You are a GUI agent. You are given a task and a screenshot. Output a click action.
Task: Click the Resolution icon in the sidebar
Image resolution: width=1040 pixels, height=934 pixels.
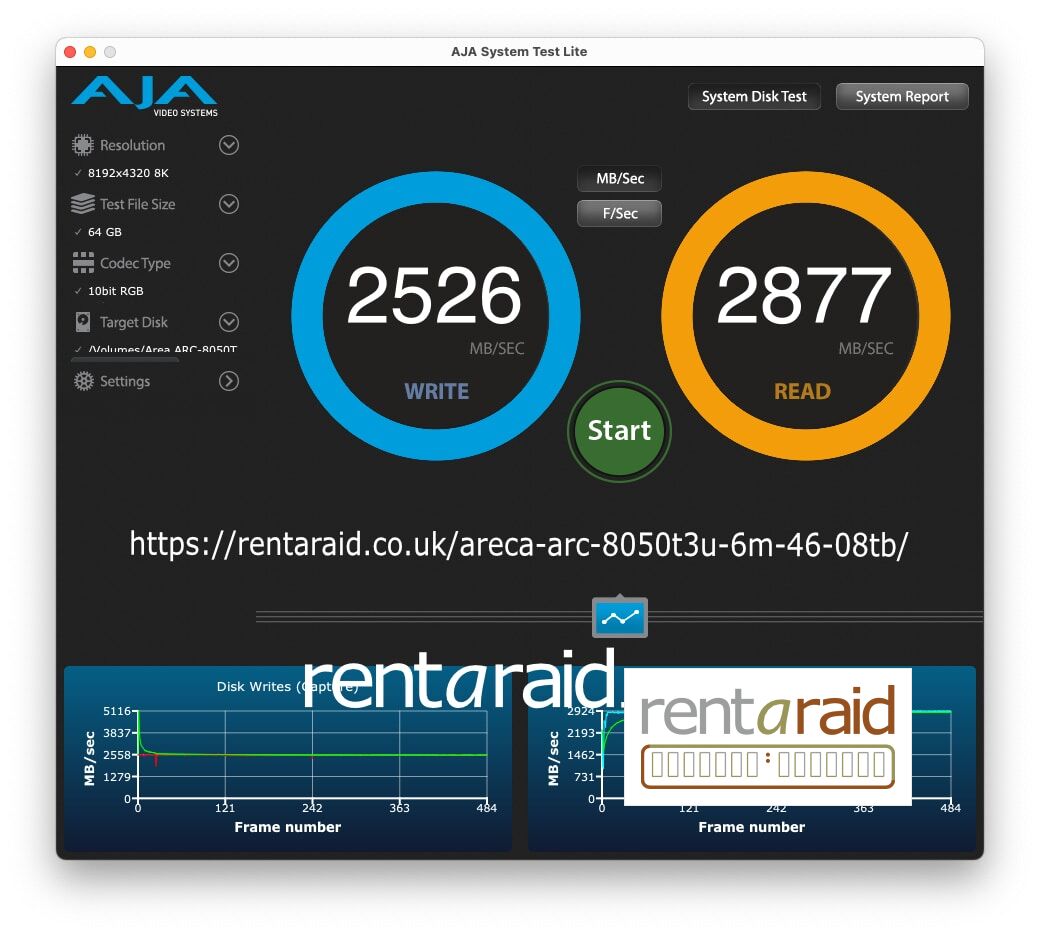click(85, 144)
